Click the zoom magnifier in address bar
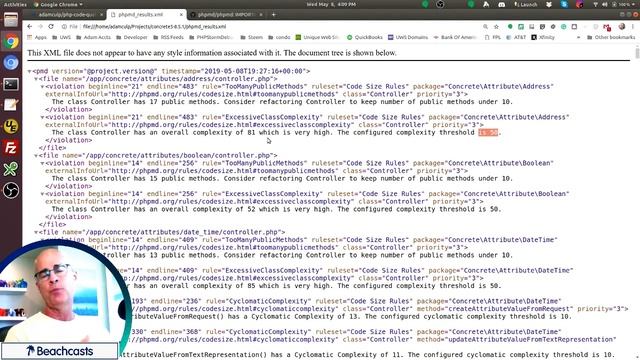 pos(485,27)
